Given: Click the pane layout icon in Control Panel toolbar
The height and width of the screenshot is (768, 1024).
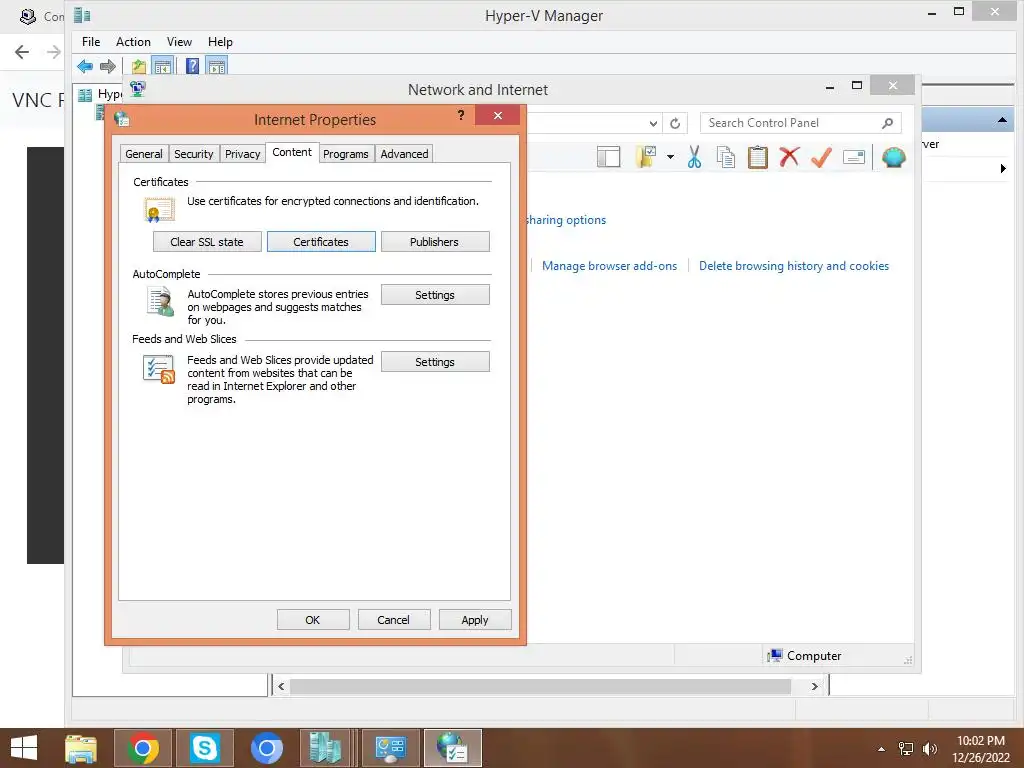Looking at the screenshot, I should (608, 157).
